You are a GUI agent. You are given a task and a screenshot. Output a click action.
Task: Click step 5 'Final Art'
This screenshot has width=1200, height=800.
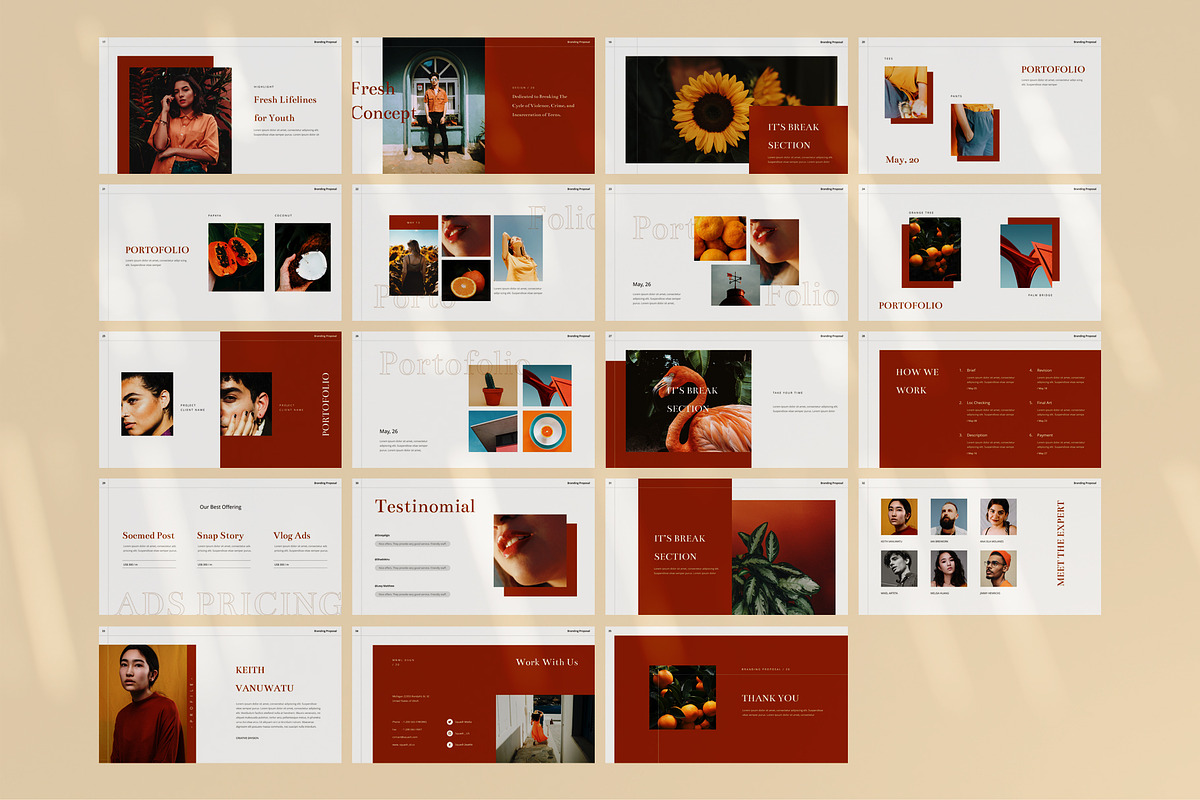pyautogui.click(x=1042, y=403)
